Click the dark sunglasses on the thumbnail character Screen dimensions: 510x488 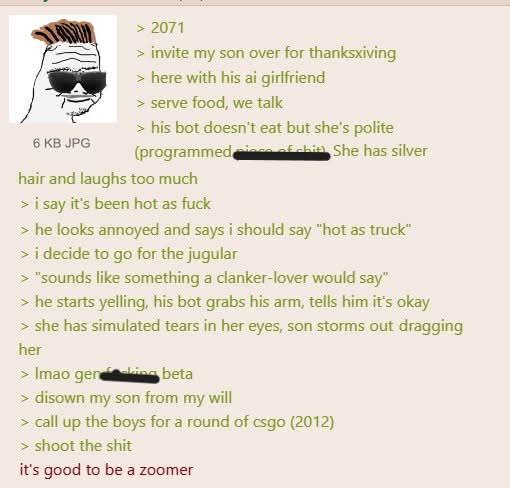pos(77,82)
